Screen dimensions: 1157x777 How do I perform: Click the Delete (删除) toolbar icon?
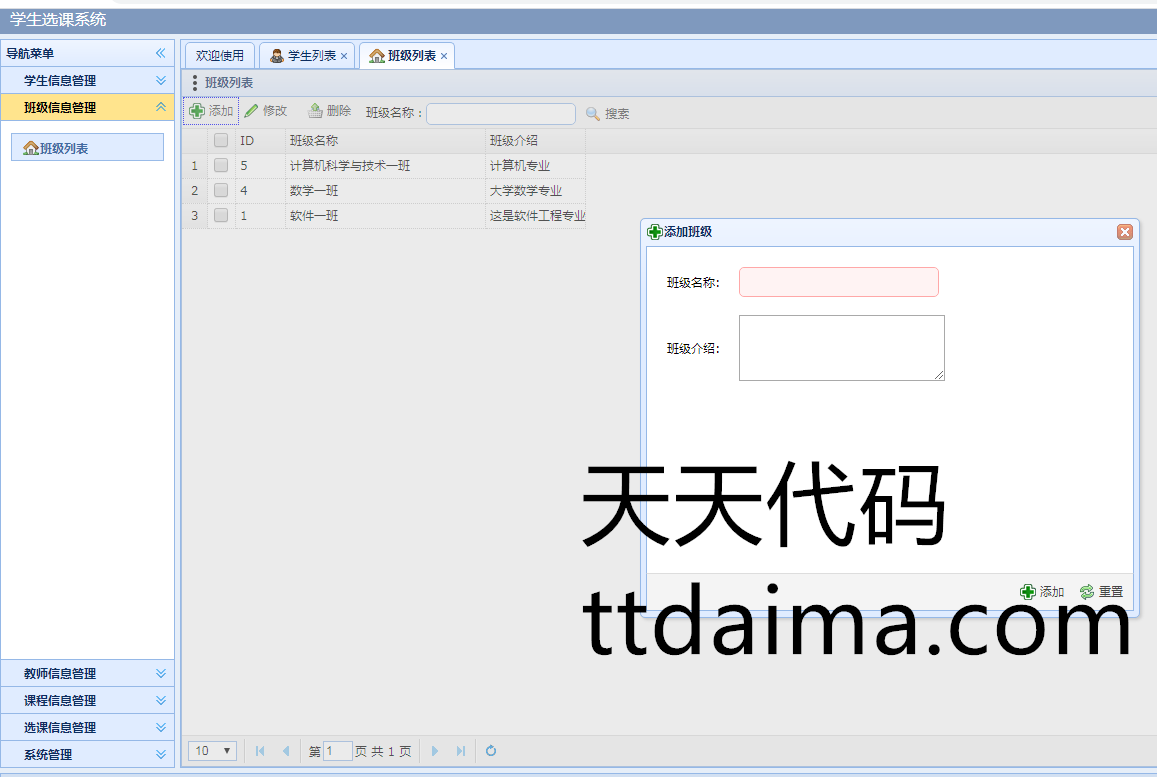click(x=315, y=111)
